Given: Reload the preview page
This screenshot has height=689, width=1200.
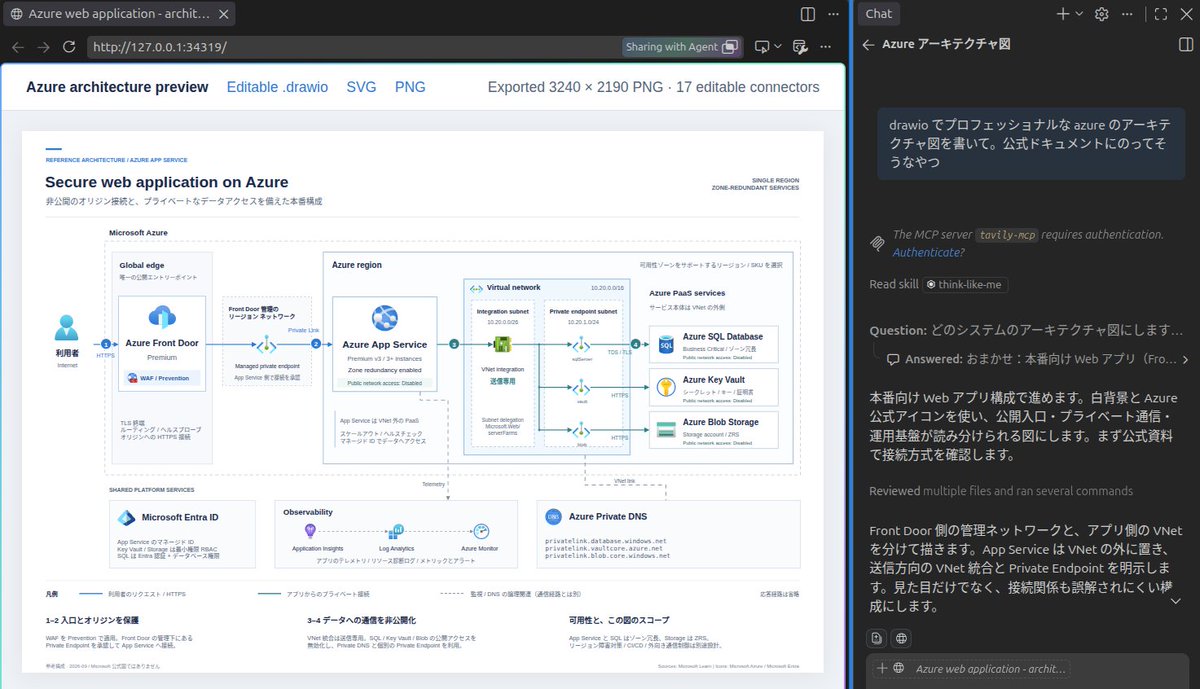Looking at the screenshot, I should click(69, 47).
